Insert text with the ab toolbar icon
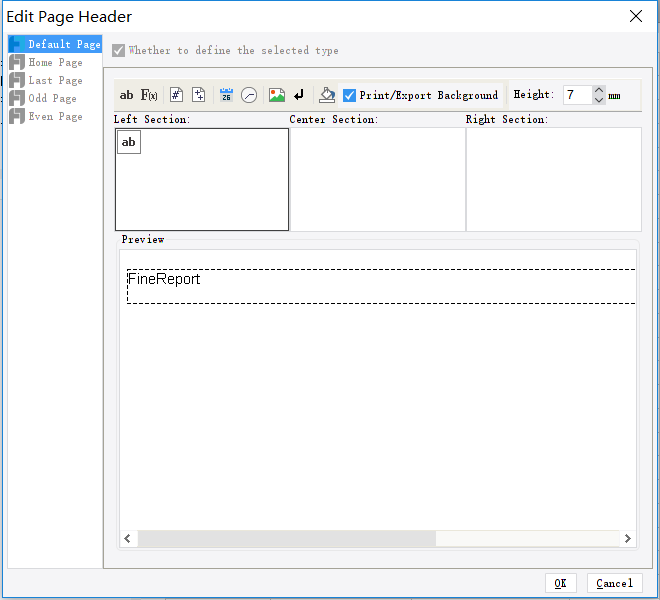 pos(126,95)
